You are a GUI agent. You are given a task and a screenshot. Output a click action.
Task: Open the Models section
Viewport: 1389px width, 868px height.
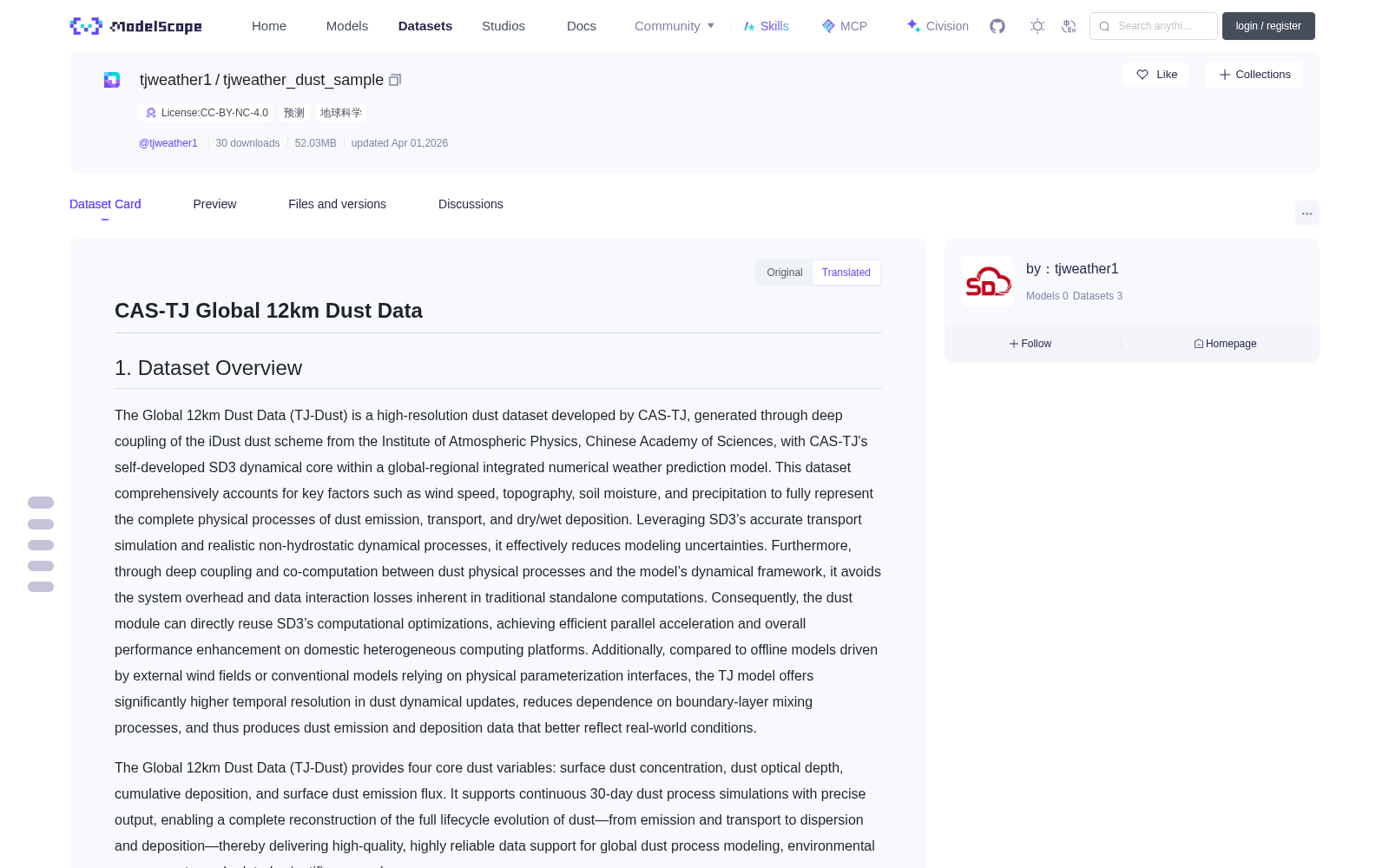pos(347,26)
